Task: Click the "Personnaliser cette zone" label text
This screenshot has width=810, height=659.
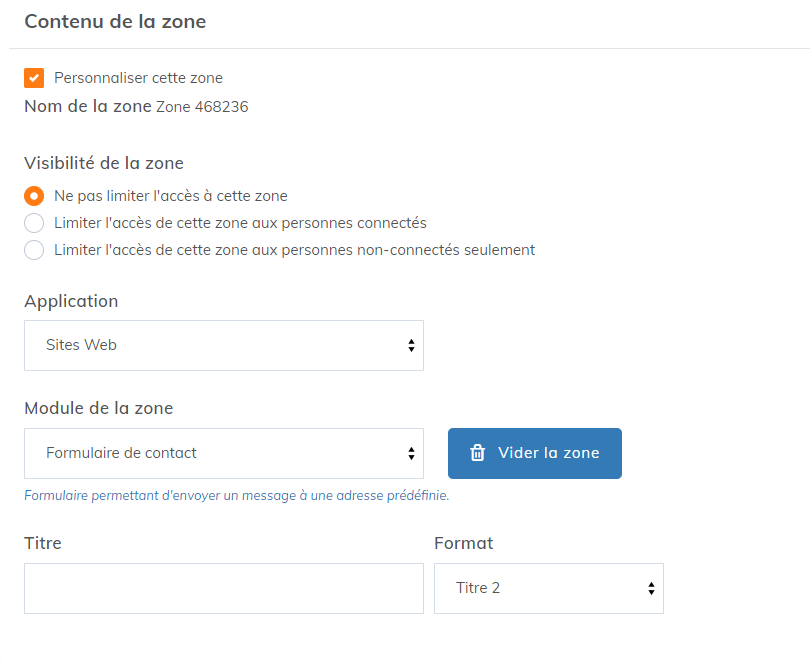Action: [x=138, y=78]
